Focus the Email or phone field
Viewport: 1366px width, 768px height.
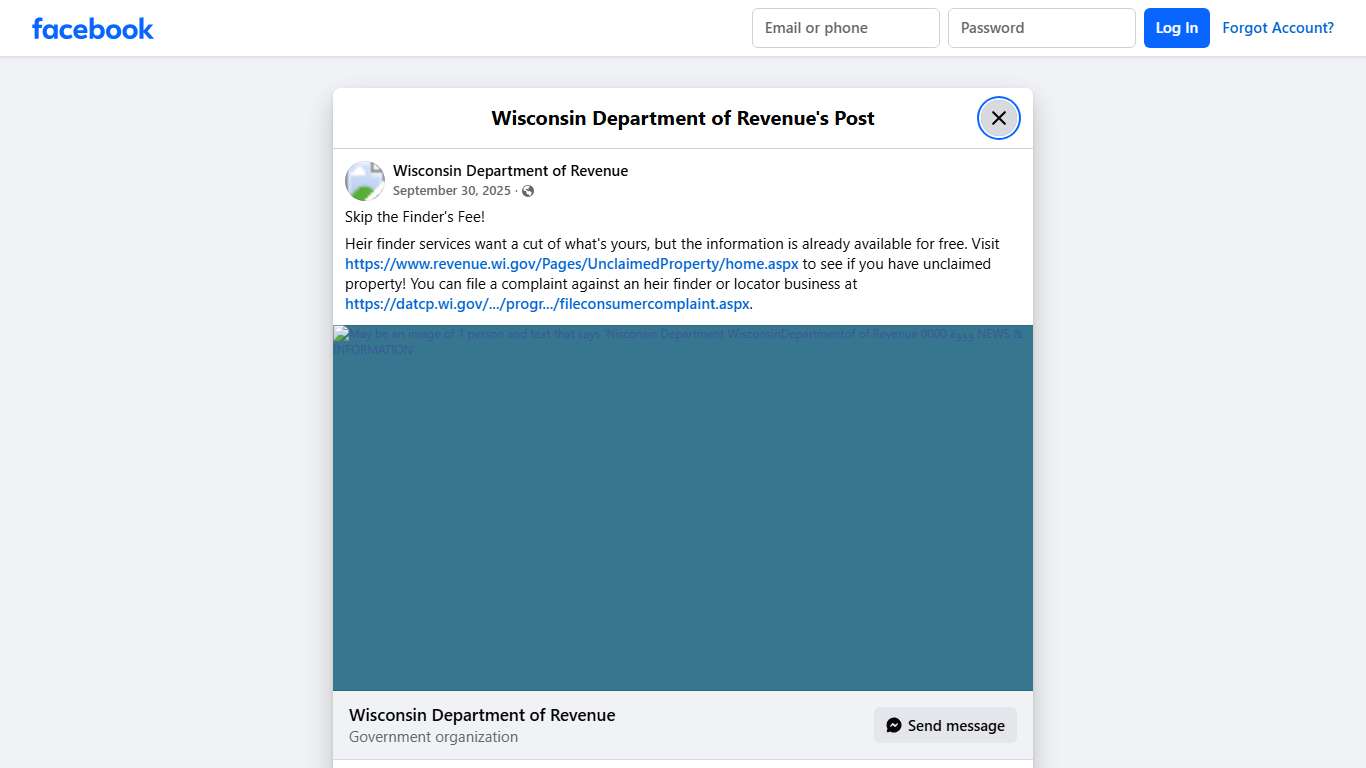coord(845,27)
